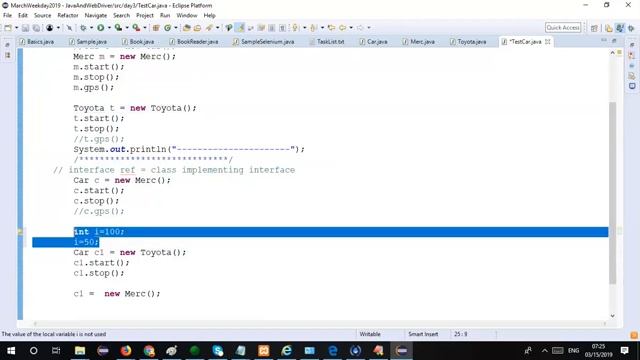Viewport: 640px width, 360px height.
Task: Open the Coverage dropdown arrow
Action: pyautogui.click(x=127, y=28)
